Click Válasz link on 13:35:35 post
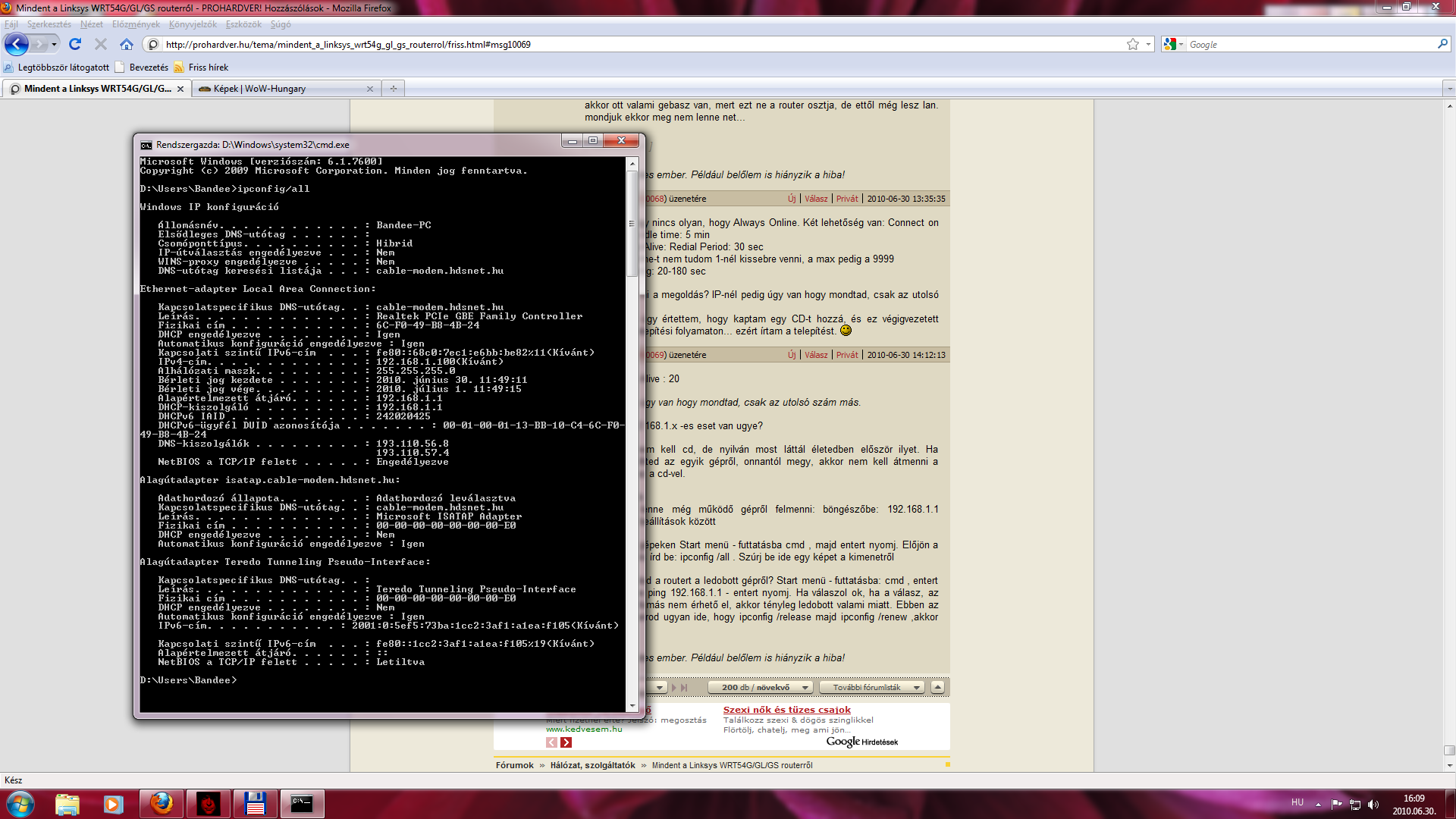1456x819 pixels. (816, 199)
